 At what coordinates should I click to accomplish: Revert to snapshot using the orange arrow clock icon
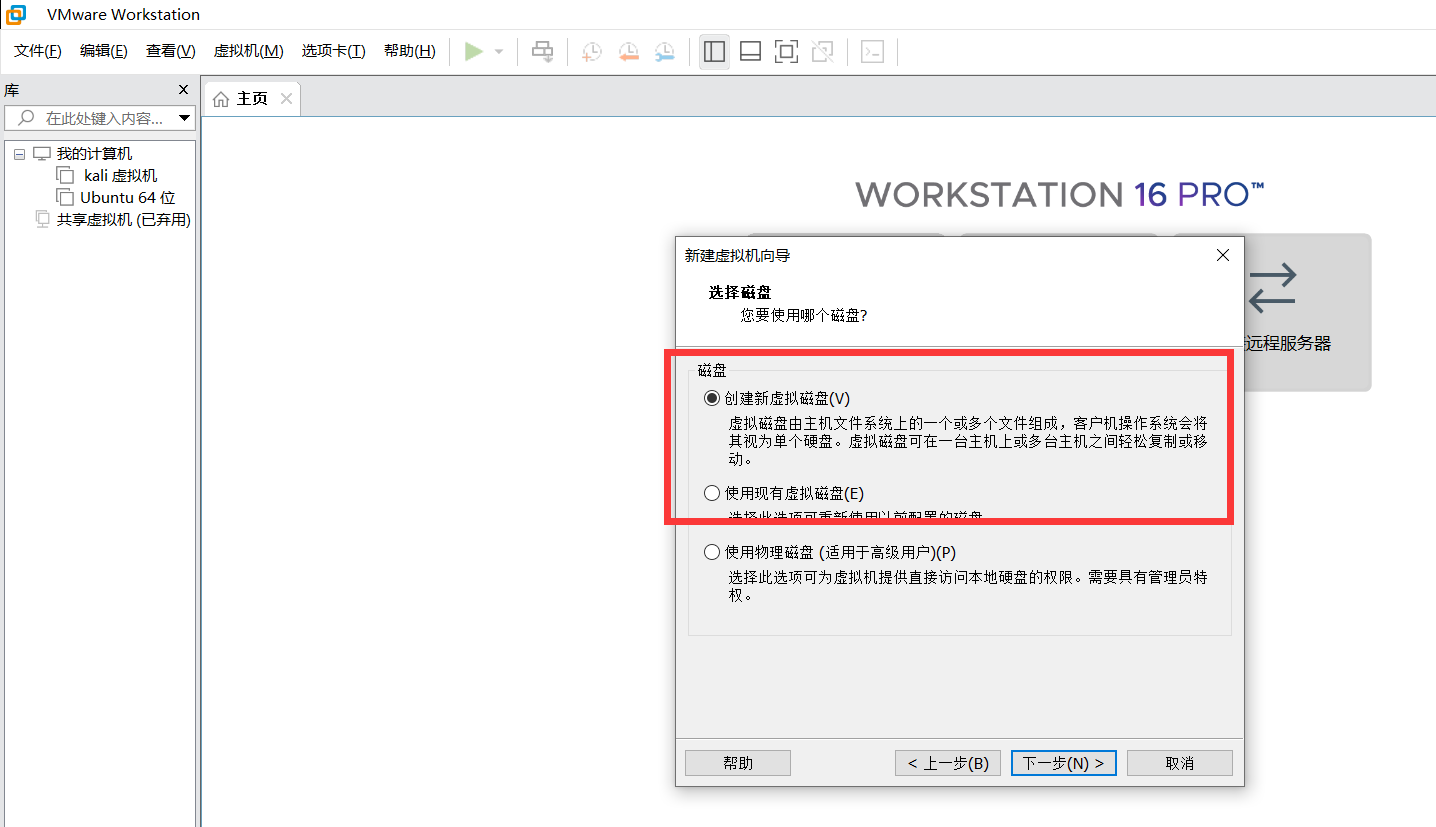(x=628, y=51)
